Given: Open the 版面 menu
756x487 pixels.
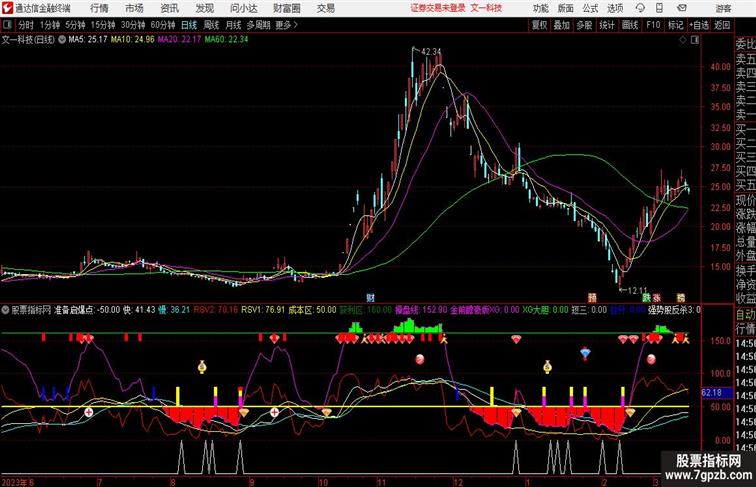Looking at the screenshot, I should pyautogui.click(x=566, y=8).
